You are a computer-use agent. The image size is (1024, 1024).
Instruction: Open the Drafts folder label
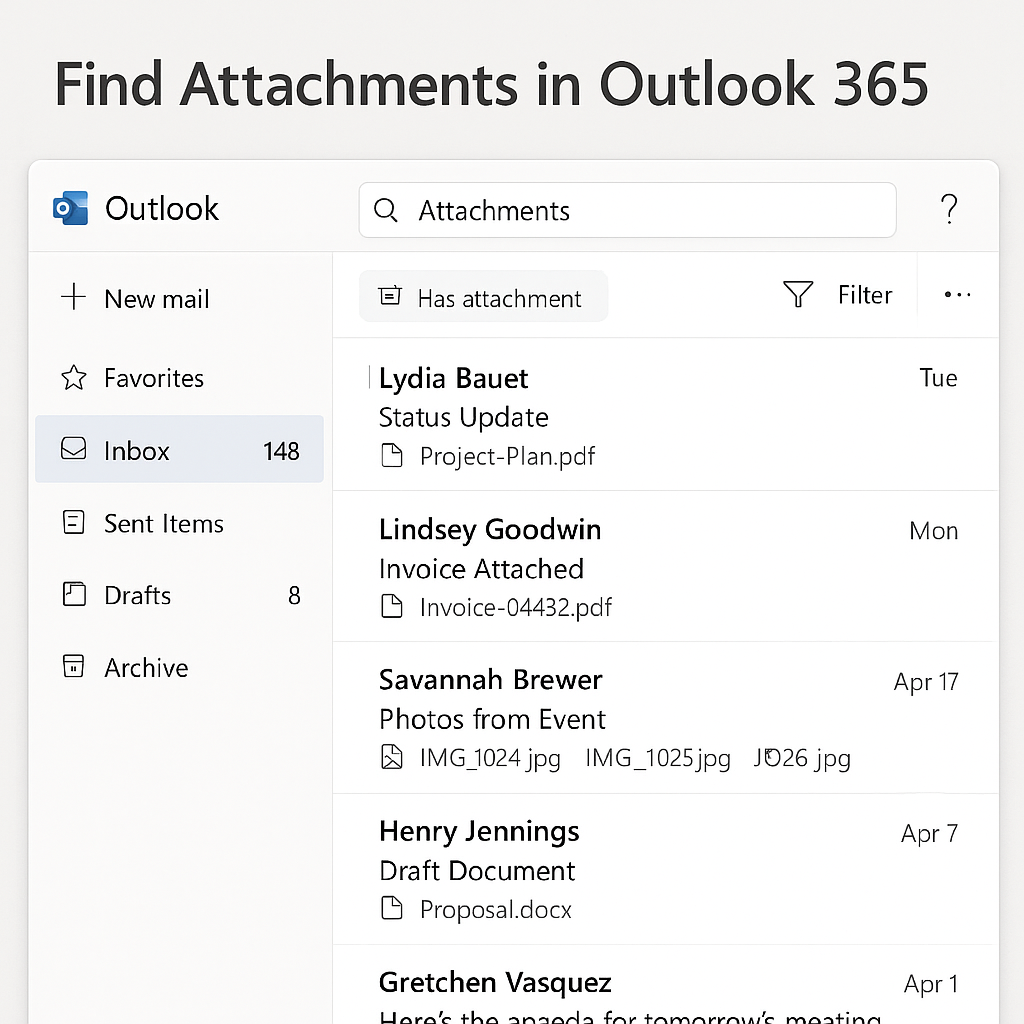tap(138, 596)
